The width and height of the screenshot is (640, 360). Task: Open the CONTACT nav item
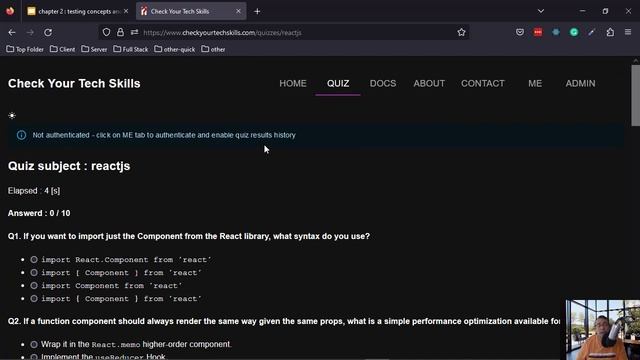click(483, 84)
